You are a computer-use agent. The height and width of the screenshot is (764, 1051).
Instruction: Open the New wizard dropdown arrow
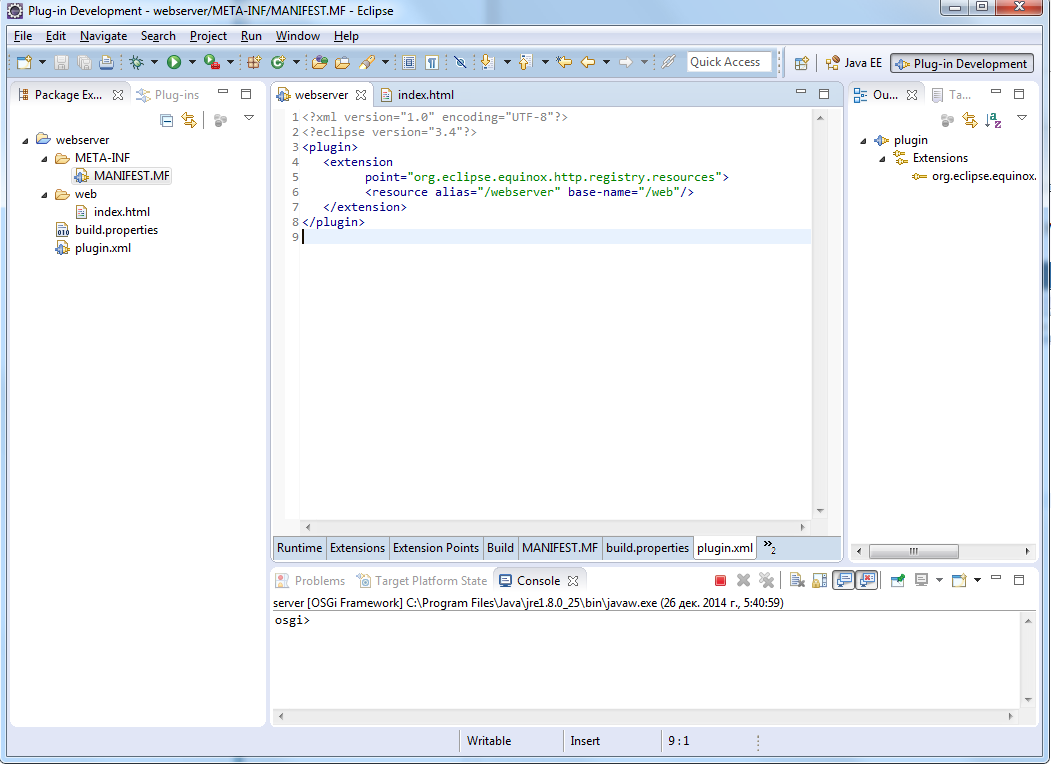click(x=42, y=62)
